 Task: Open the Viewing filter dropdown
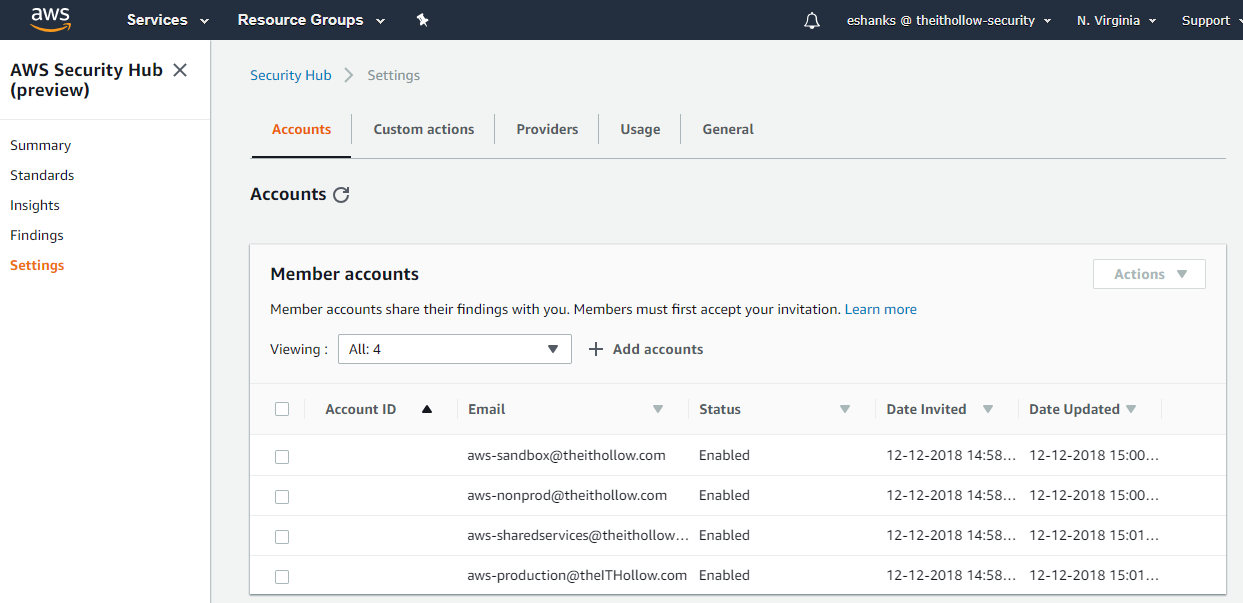click(454, 349)
